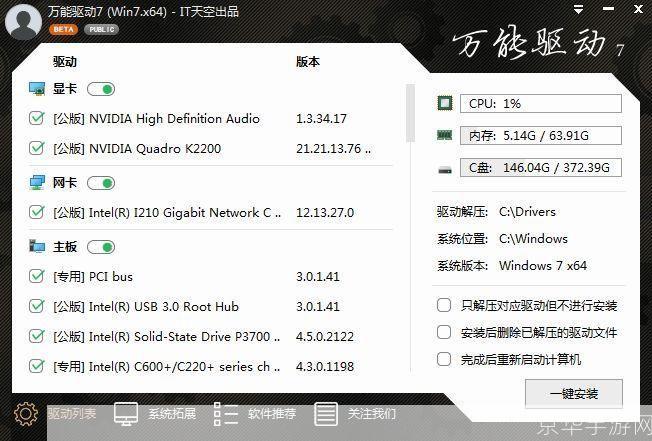Click the 主板 category icon
Screen dimensions: 652x441
coord(37,246)
